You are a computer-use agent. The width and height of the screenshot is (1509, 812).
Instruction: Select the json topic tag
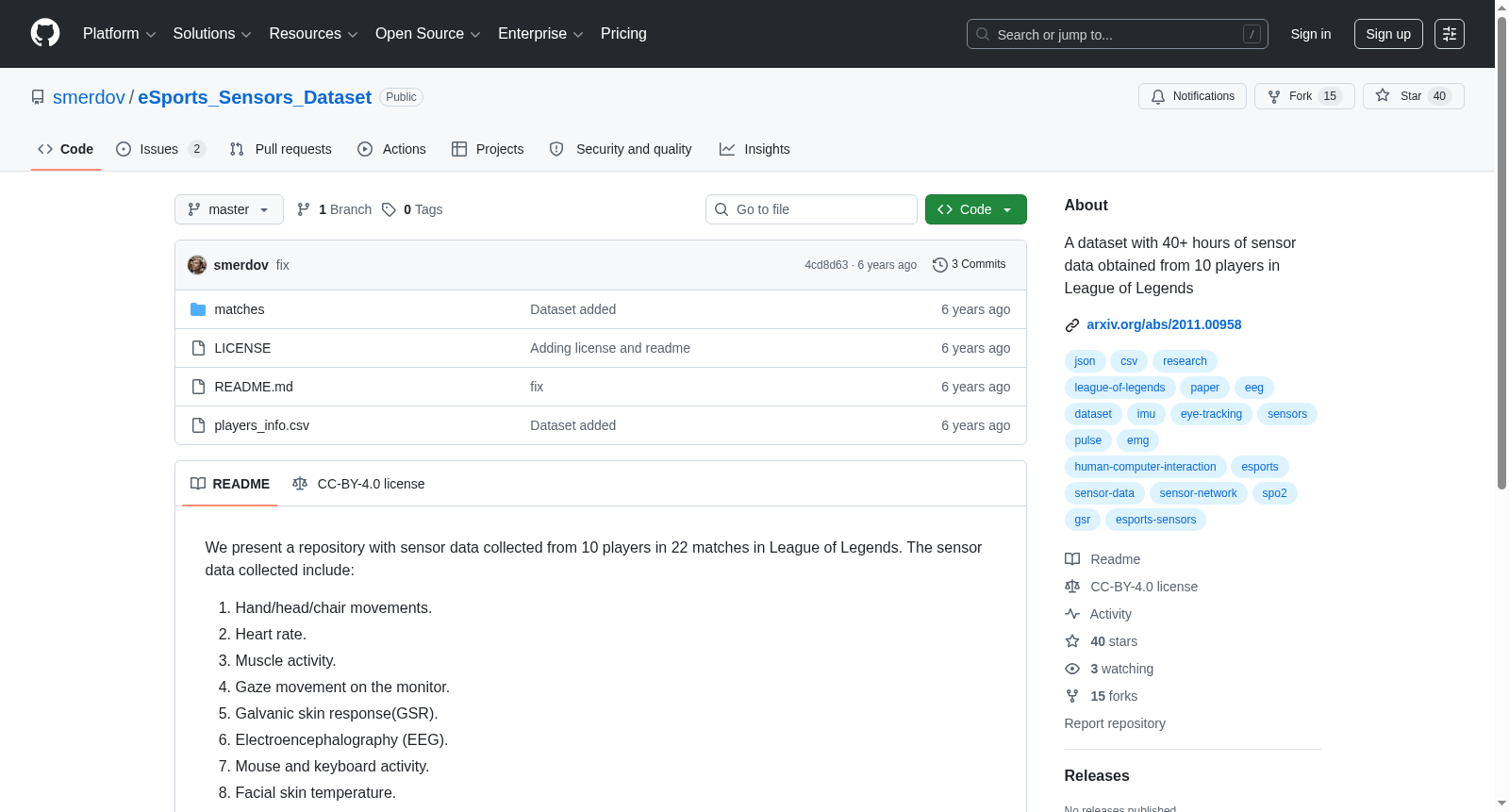point(1085,361)
